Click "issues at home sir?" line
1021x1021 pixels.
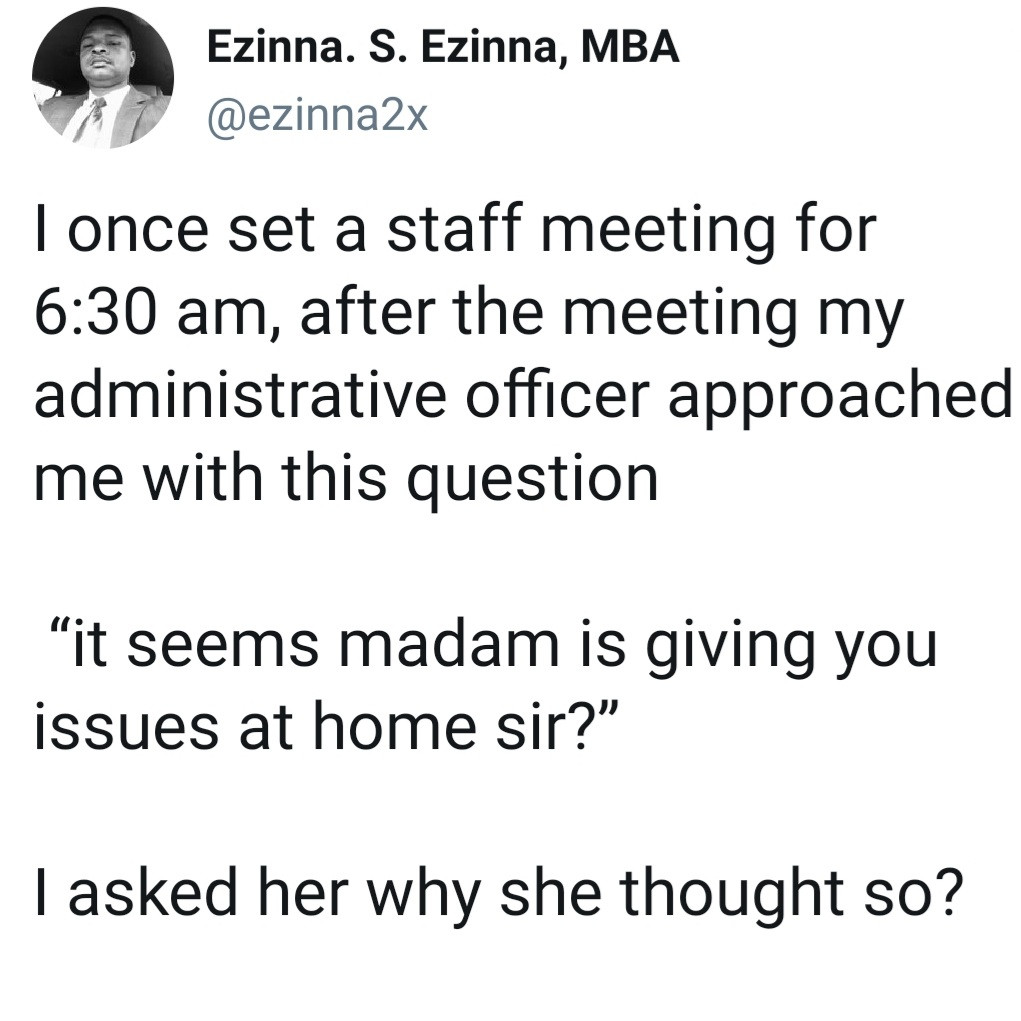[324, 726]
